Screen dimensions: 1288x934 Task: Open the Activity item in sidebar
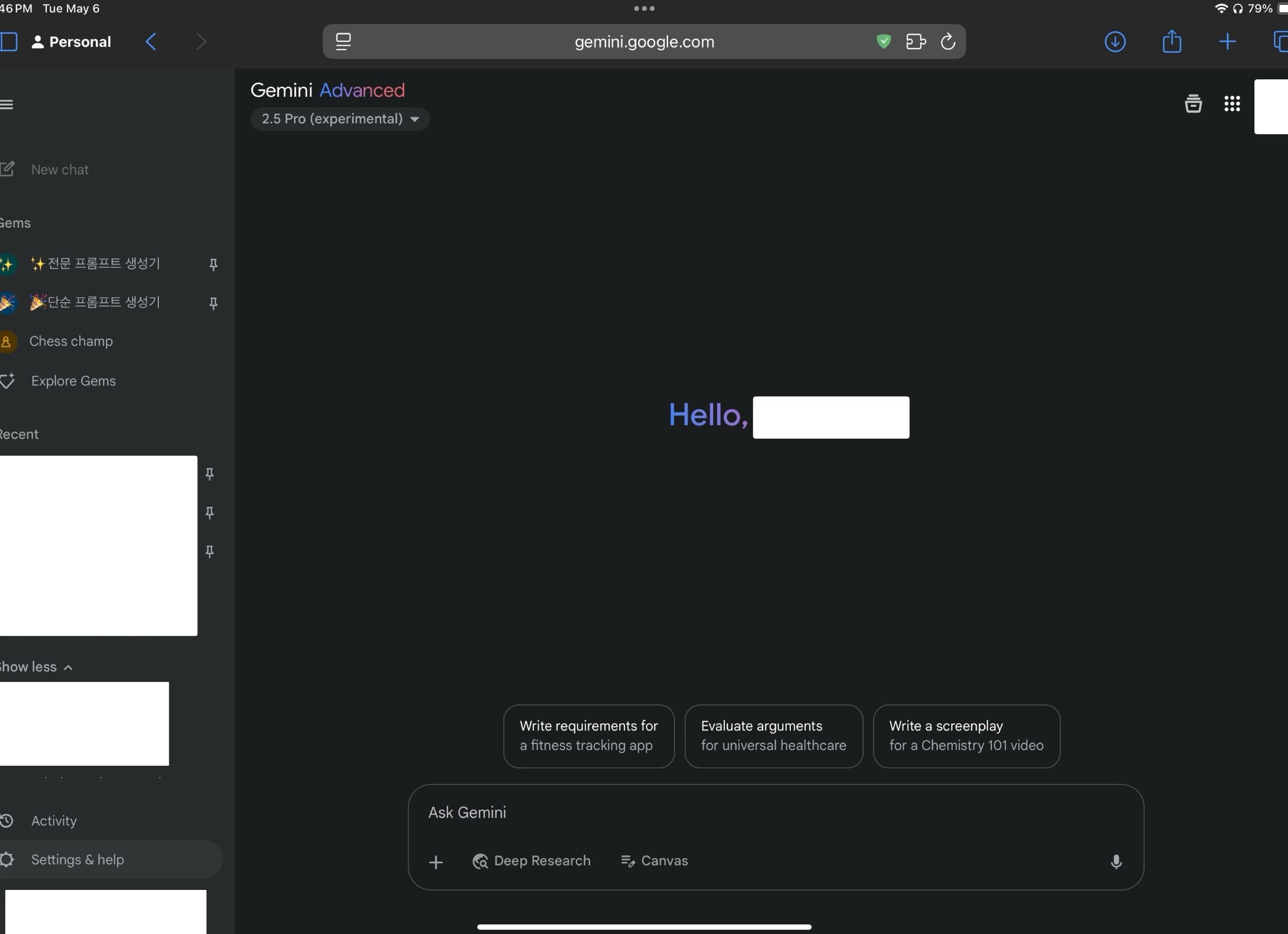[53, 821]
